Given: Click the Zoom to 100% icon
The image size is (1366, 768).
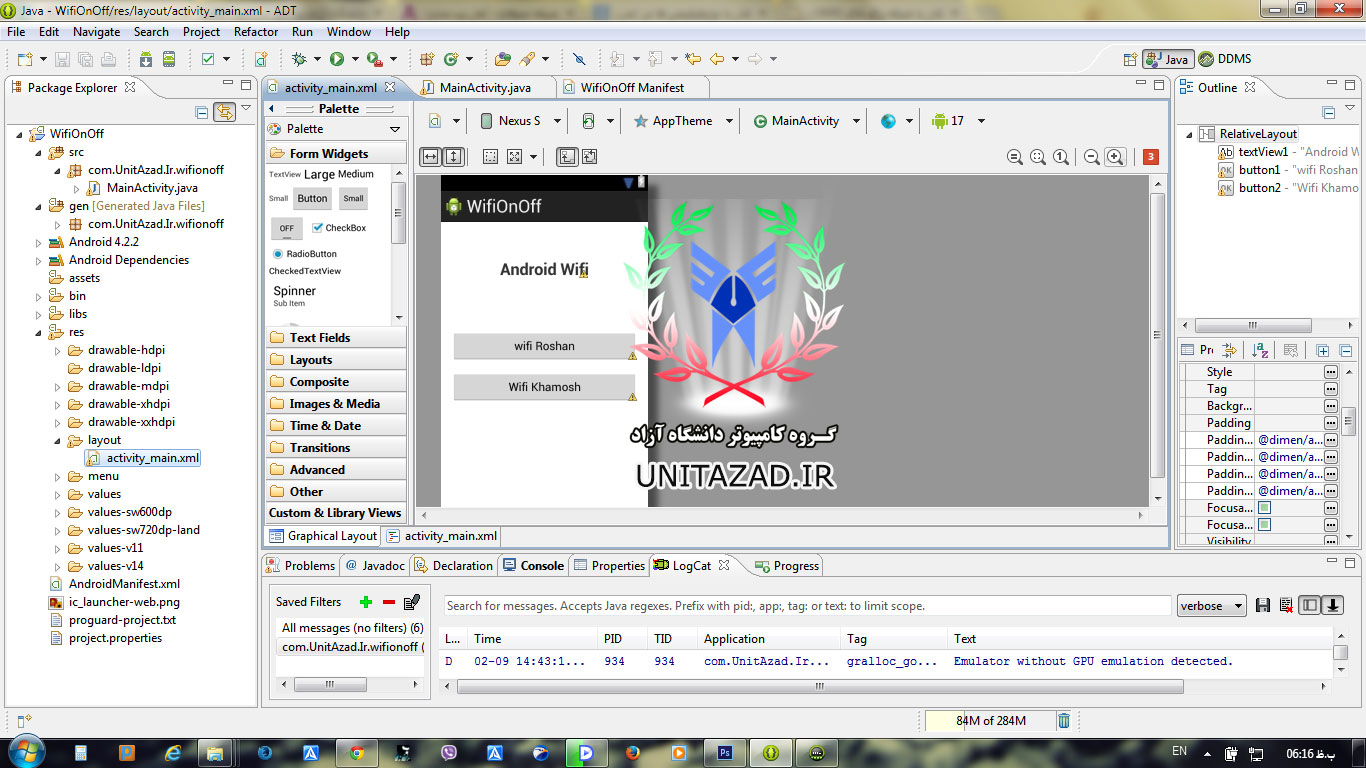Looking at the screenshot, I should [x=1061, y=157].
